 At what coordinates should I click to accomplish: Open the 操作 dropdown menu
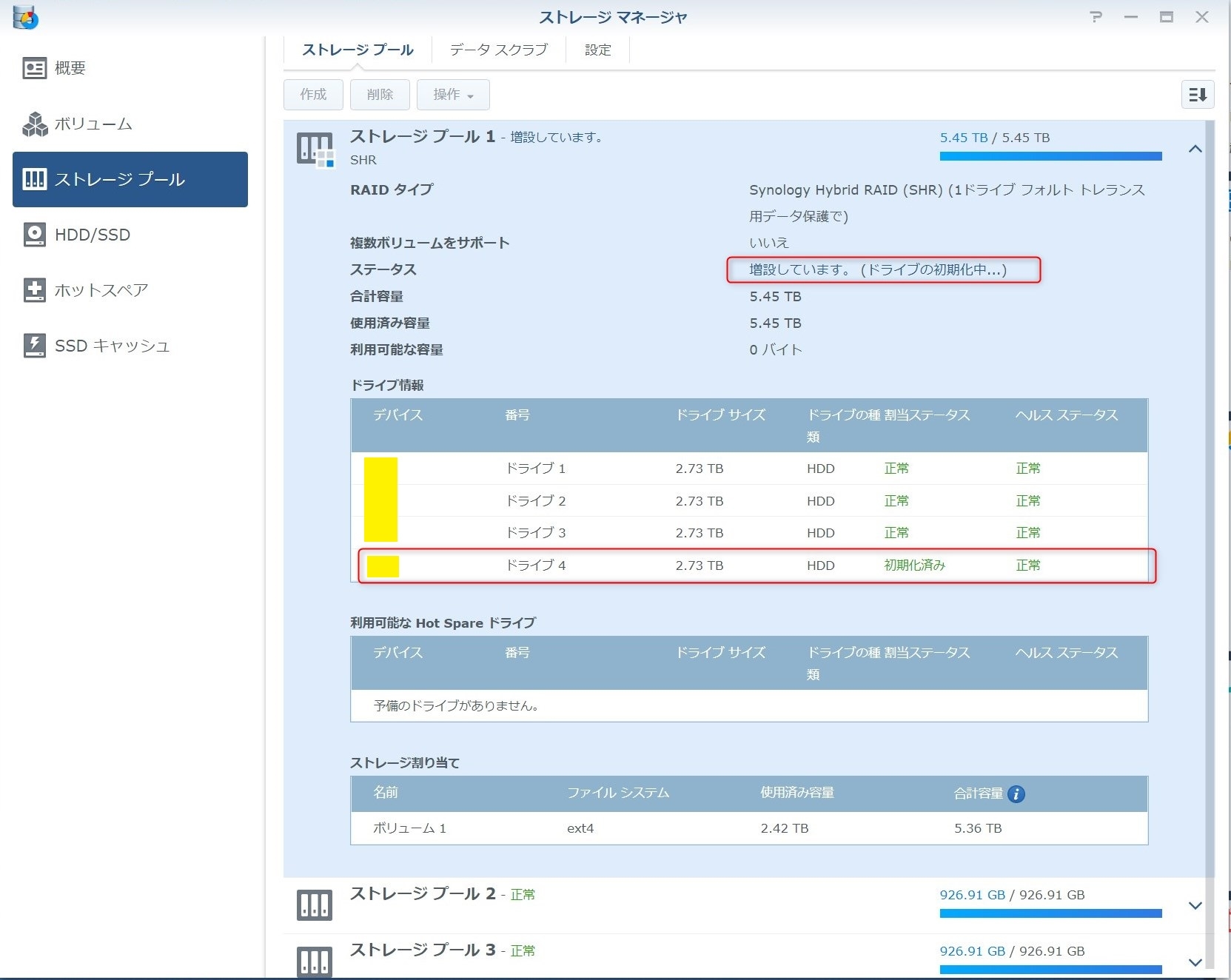[452, 95]
